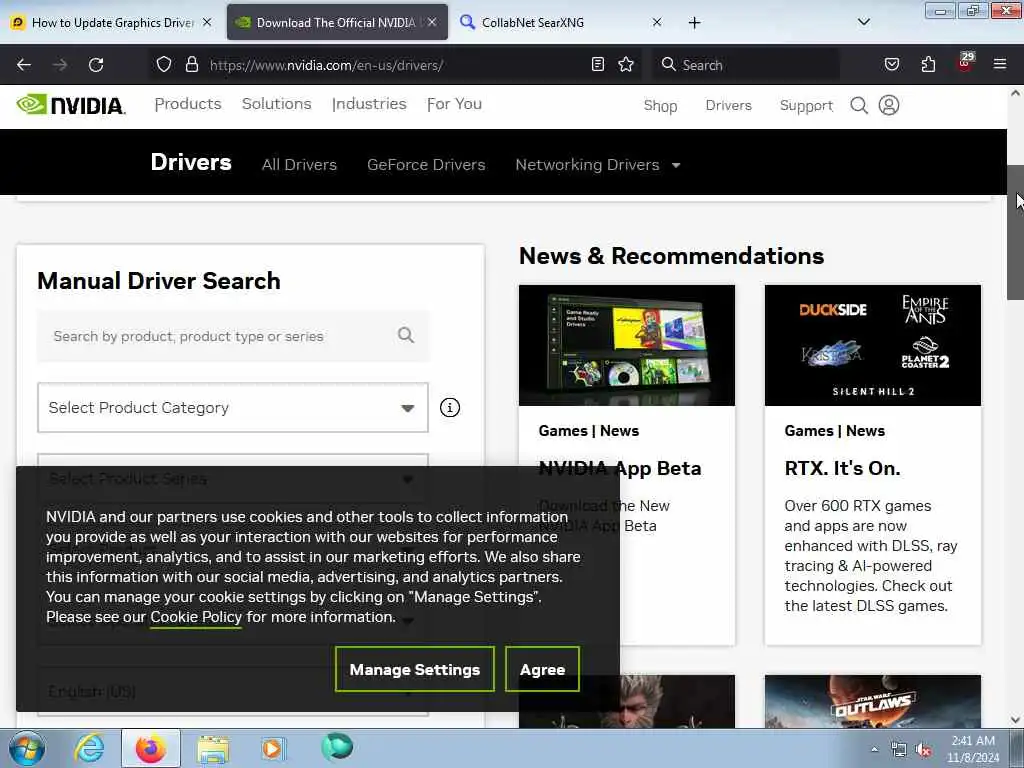Click the Firefox Search box
Viewport: 1024px width, 768px height.
tap(746, 65)
